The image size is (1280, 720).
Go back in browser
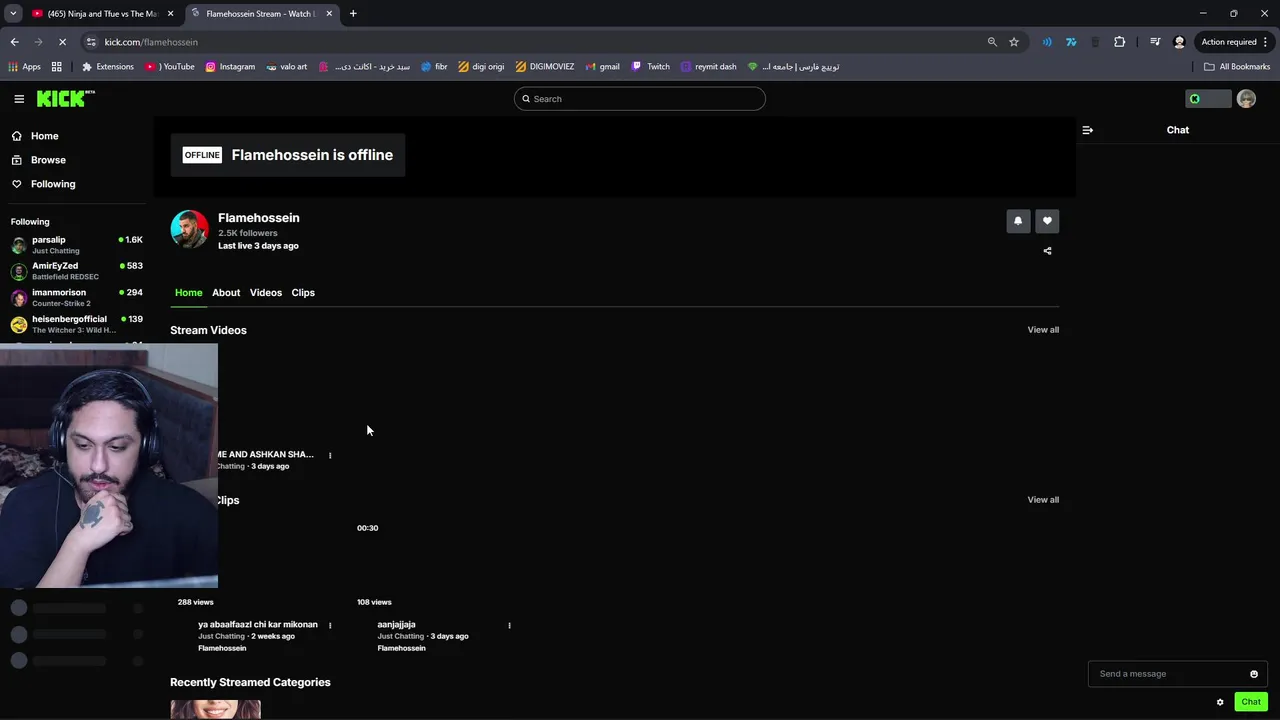click(14, 42)
